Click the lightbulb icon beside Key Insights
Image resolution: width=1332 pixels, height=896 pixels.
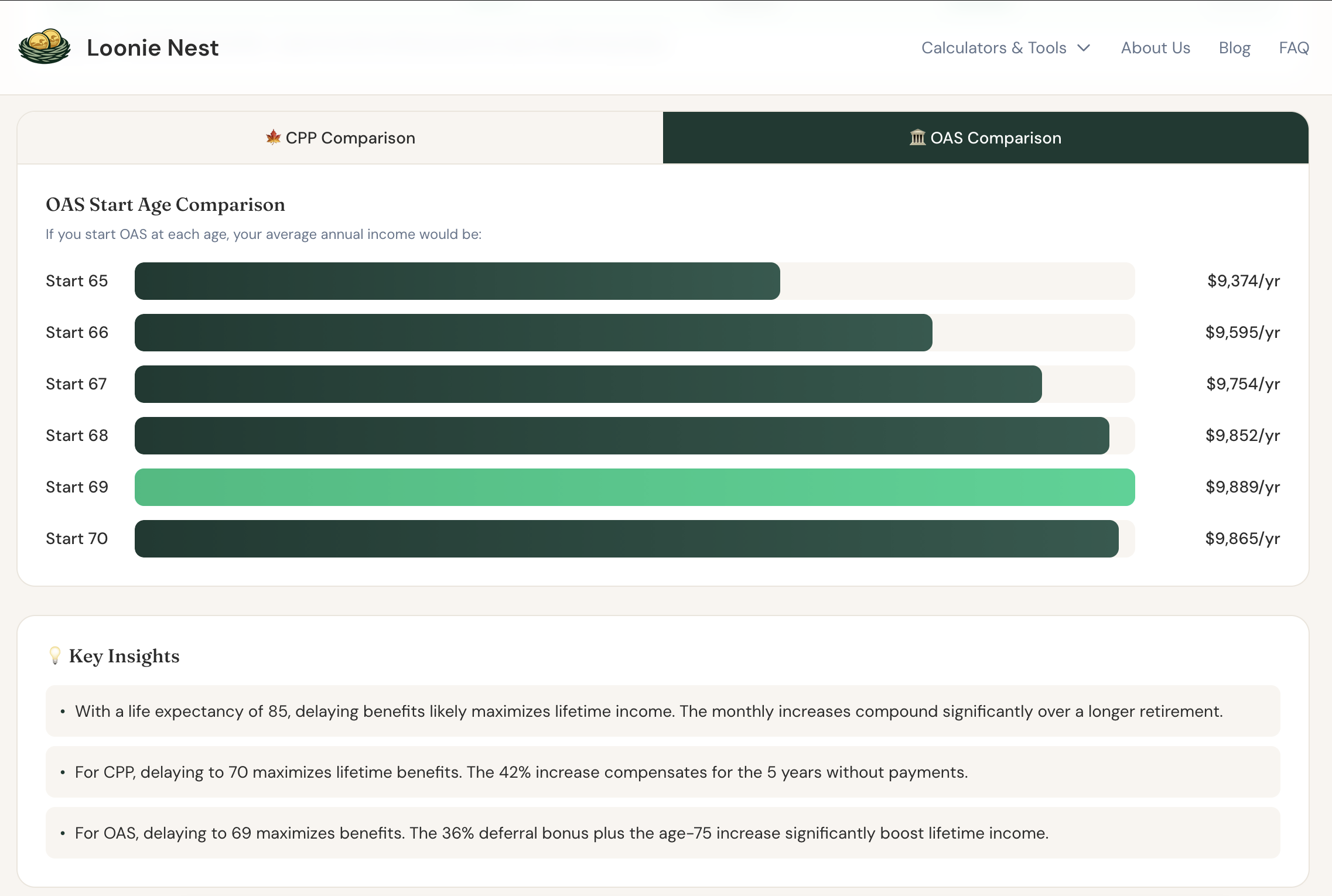(x=55, y=656)
